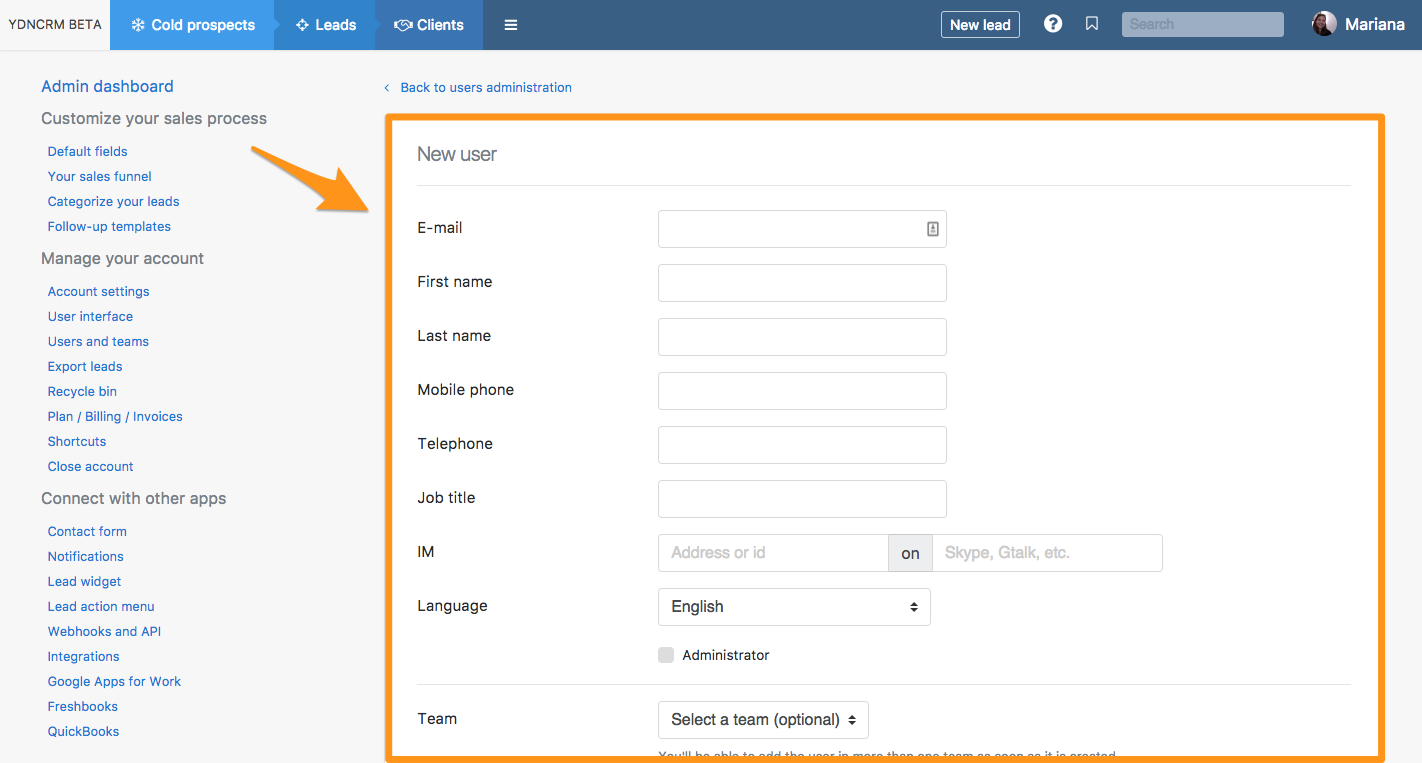This screenshot has width=1422, height=763.
Task: Switch to the Cold prospects tab
Action: [x=192, y=25]
